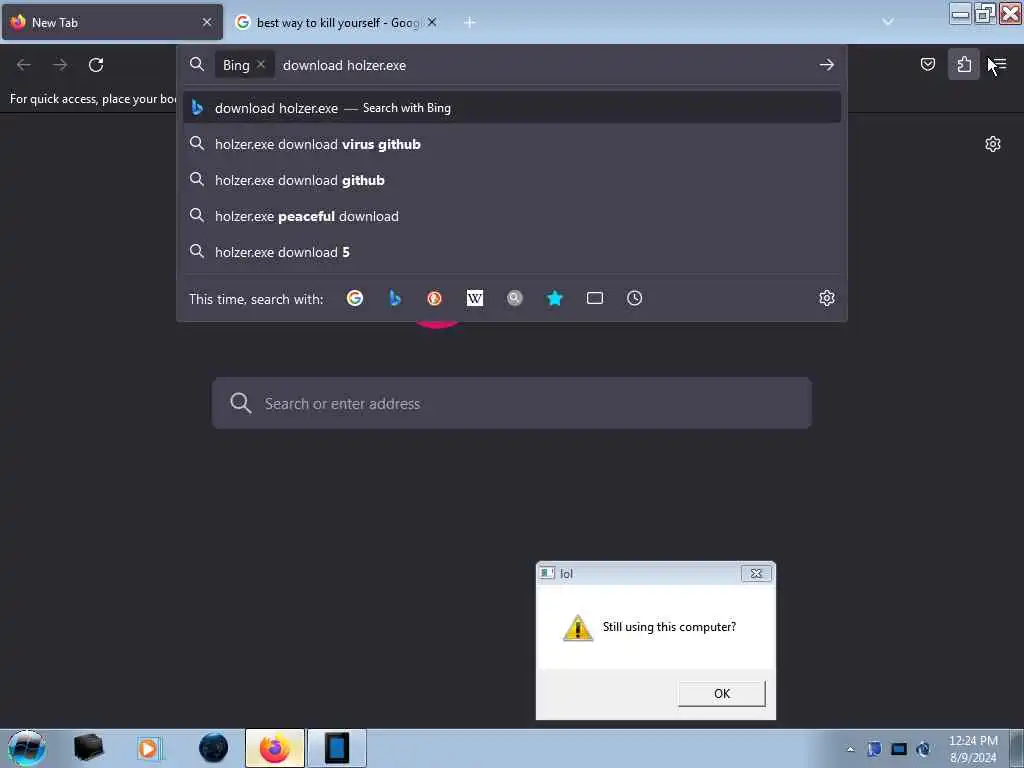Image resolution: width=1024 pixels, height=768 pixels.
Task: Open the Windows Start menu
Action: pyautogui.click(x=27, y=748)
